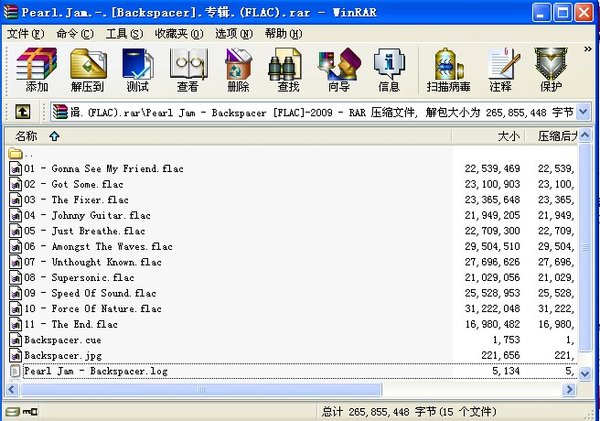Click the 添加 (Add) toolbar icon

(36, 70)
